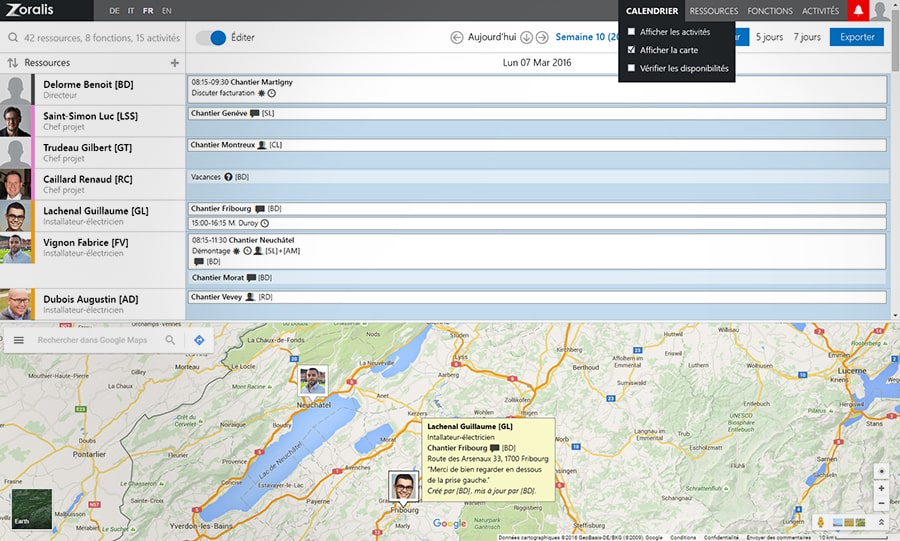Image resolution: width=900 pixels, height=541 pixels.
Task: Click the down arrow next to Aujourd'hui
Action: pos(526,37)
